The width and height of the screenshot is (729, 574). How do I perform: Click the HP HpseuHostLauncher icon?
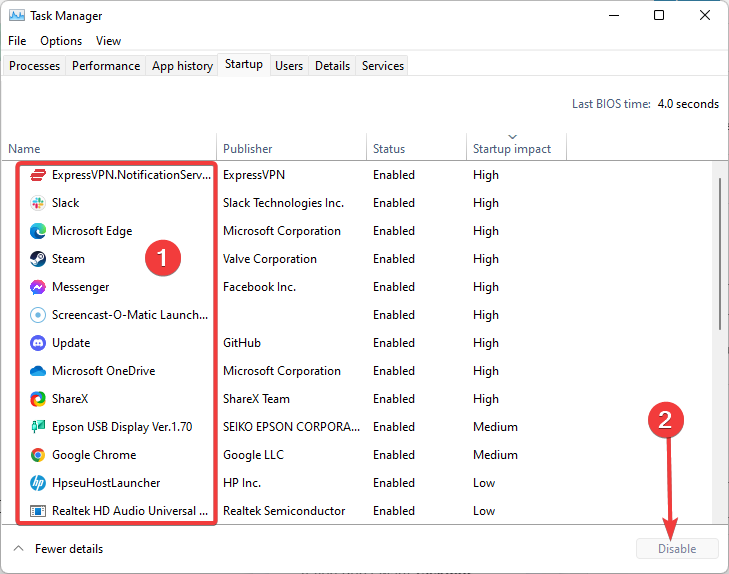(38, 483)
